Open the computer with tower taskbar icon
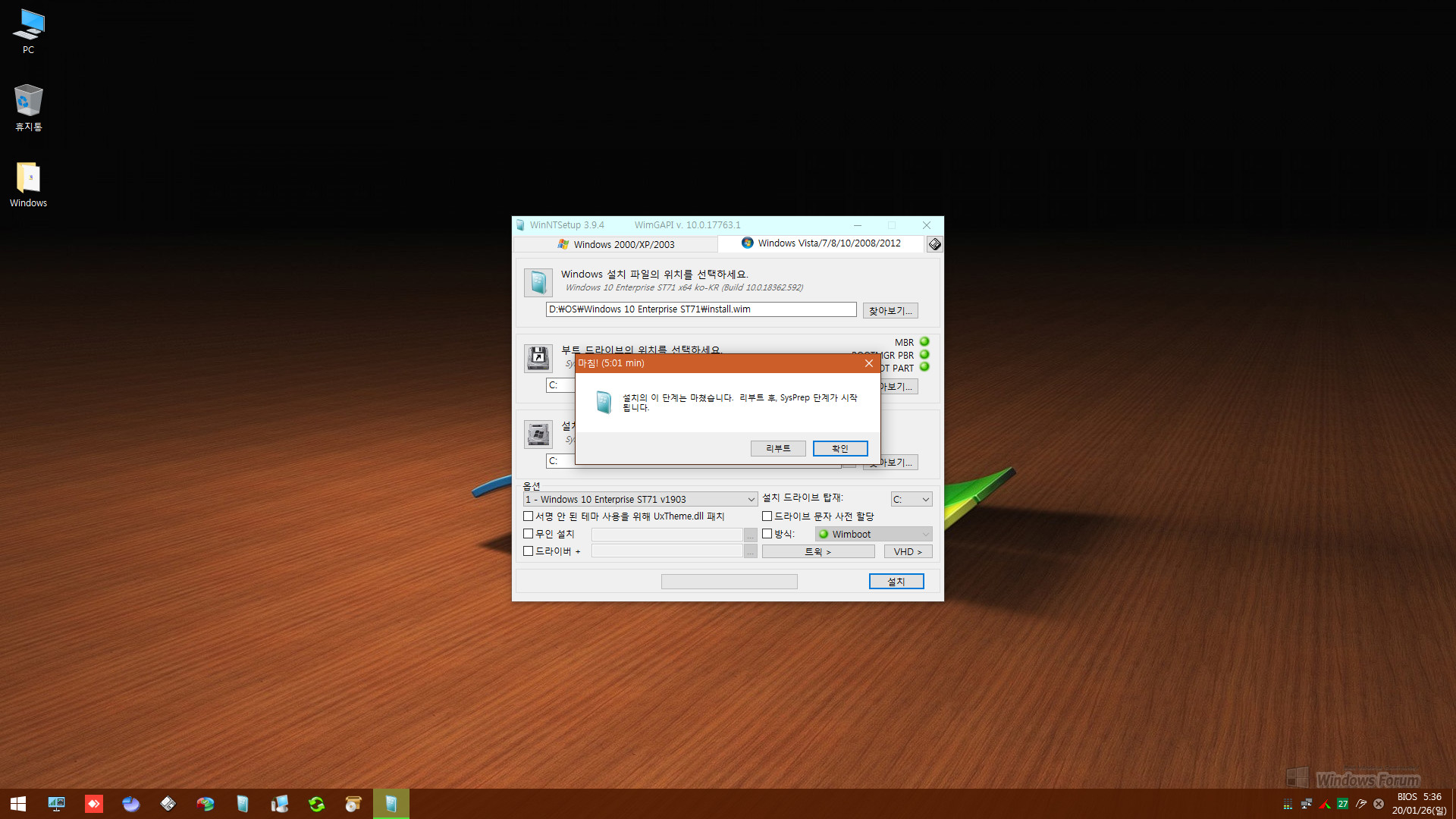 279,804
